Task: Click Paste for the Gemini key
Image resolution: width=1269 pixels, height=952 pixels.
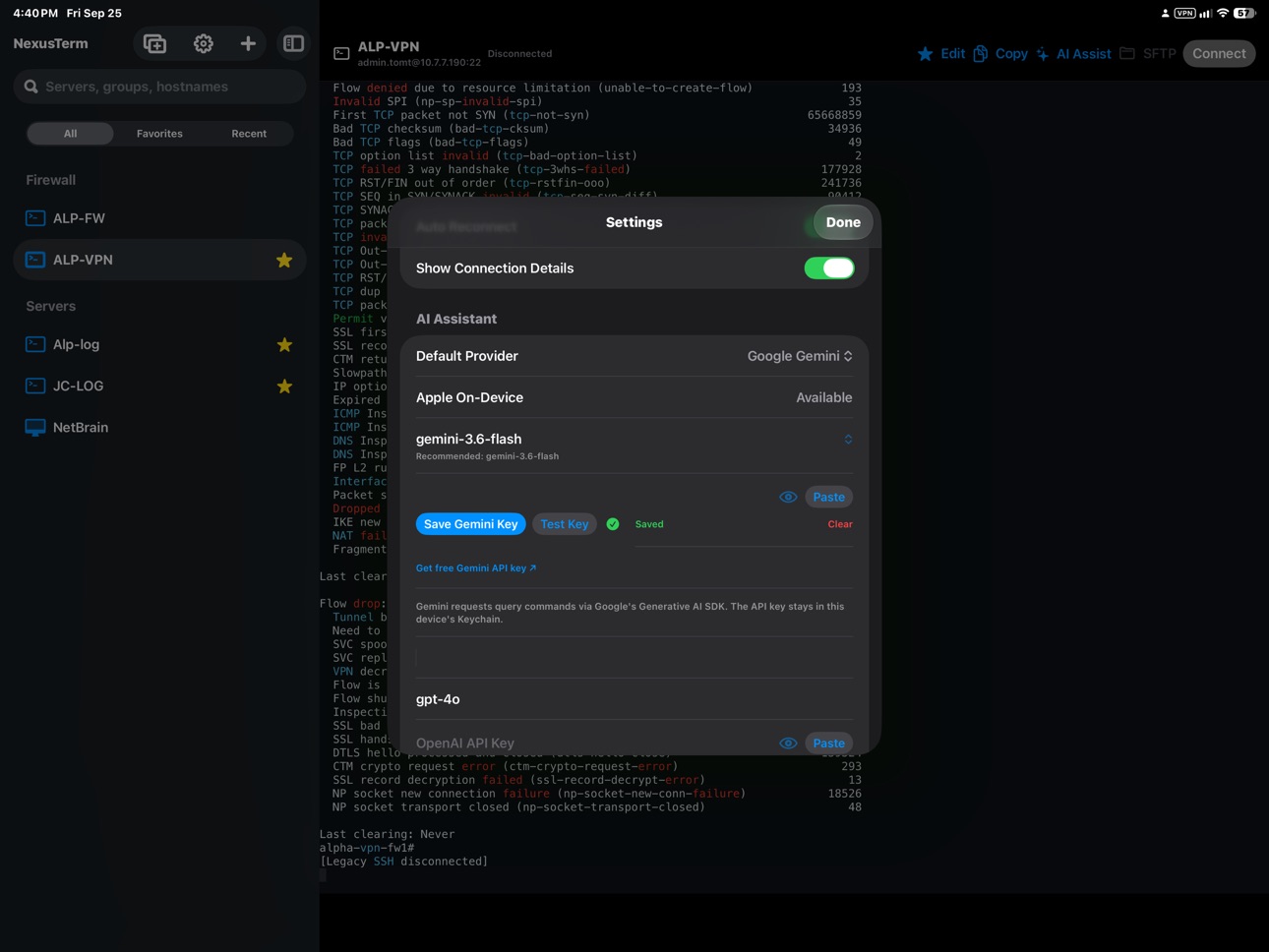Action: 829,498
